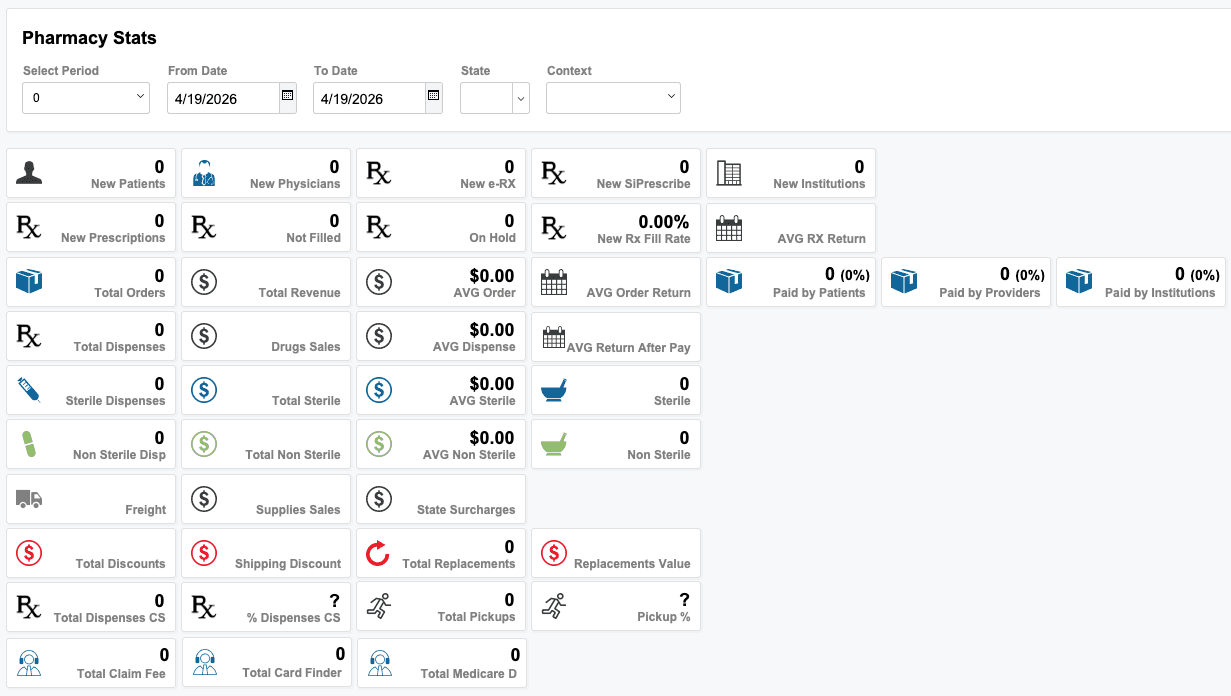Click the green pill icon on Non Sterile Disp
The height and width of the screenshot is (696, 1231).
(29, 443)
